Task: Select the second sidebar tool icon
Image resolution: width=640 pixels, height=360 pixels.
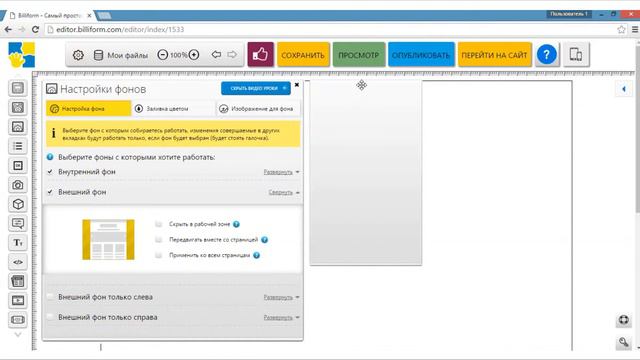Action: coord(18,107)
